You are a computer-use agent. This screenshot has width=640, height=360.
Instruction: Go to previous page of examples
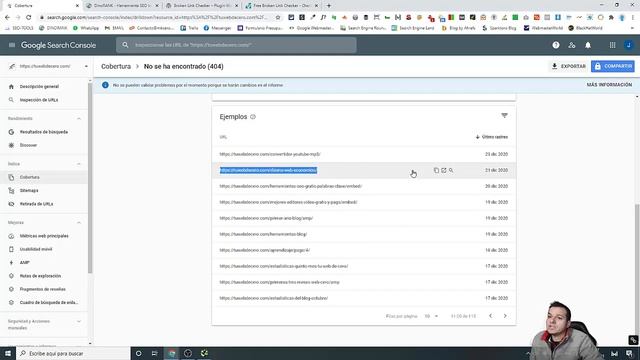coord(491,316)
